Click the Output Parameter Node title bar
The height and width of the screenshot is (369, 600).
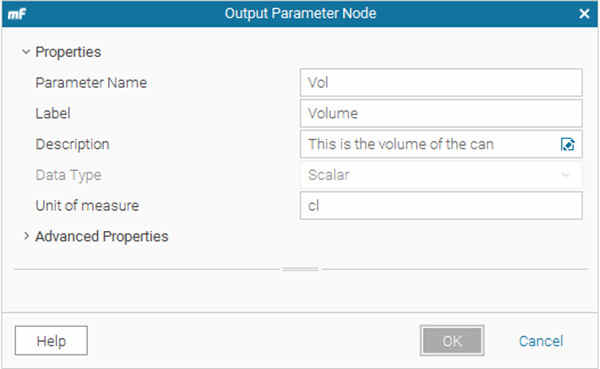pos(300,14)
